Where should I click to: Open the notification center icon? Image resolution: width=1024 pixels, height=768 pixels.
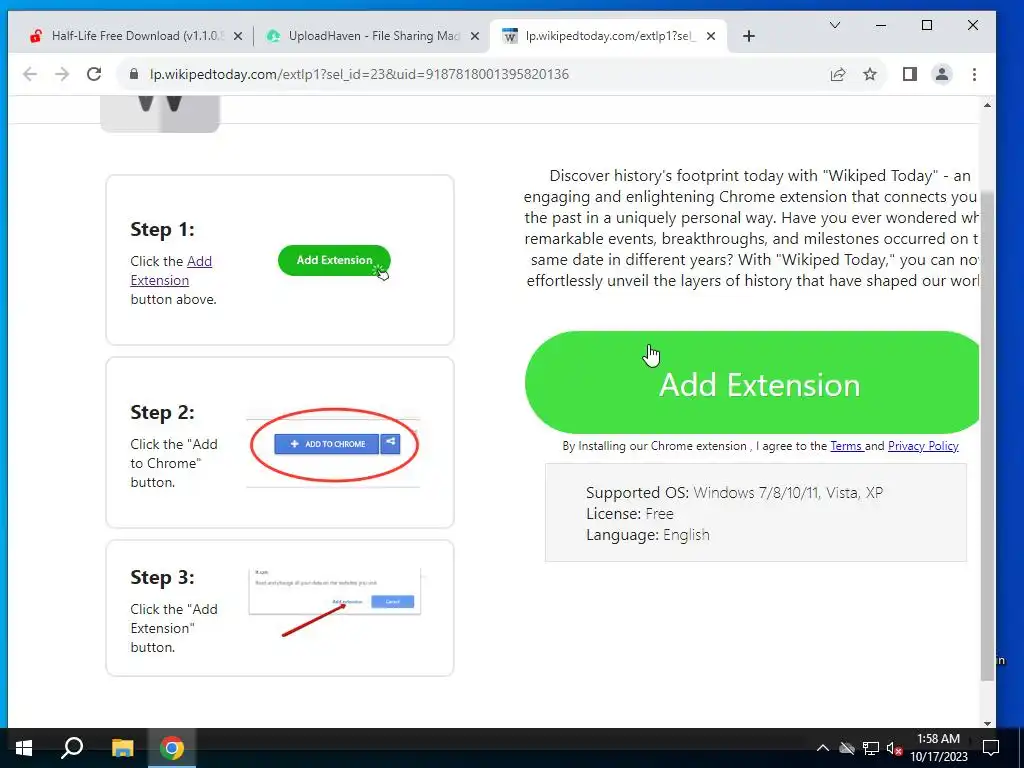click(x=991, y=748)
